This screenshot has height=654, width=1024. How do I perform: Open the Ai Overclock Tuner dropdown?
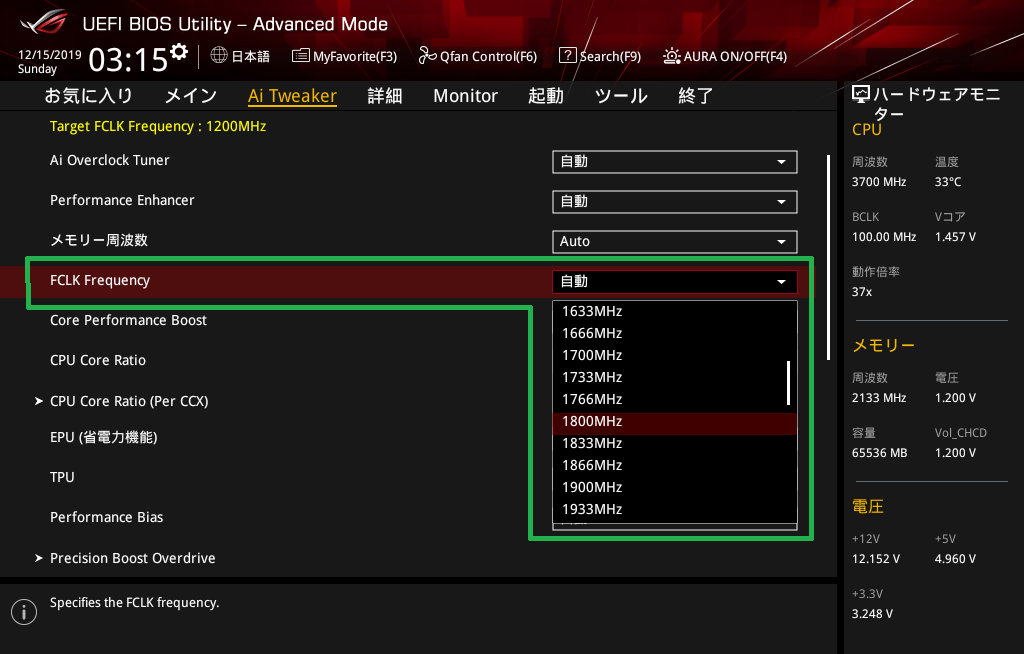(675, 162)
